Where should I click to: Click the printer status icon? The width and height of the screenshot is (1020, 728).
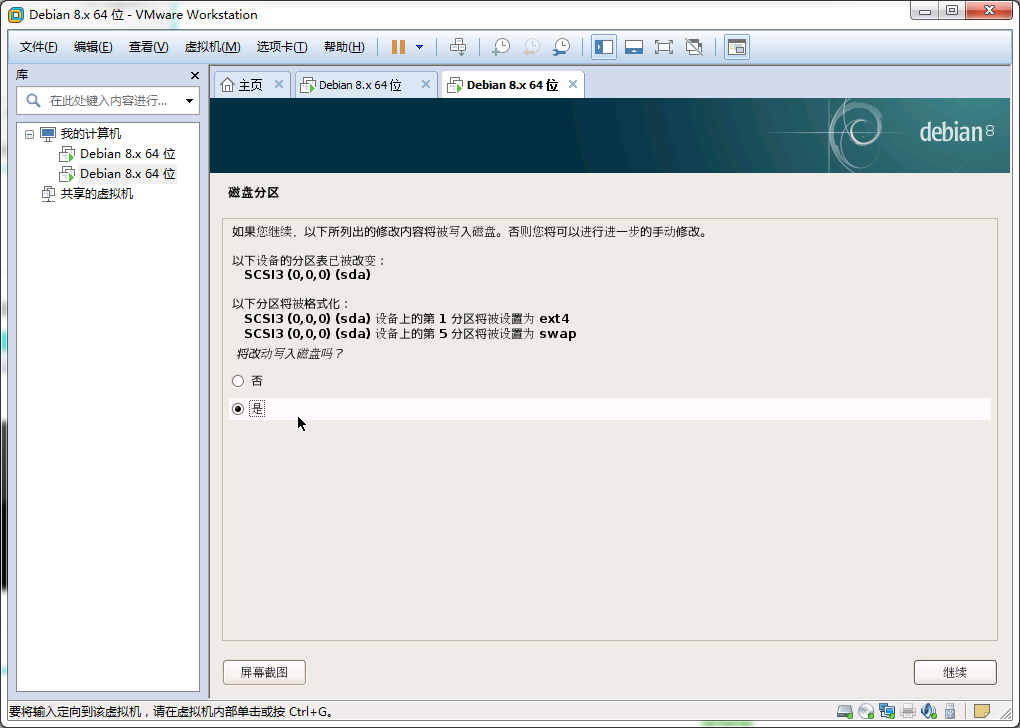click(908, 711)
